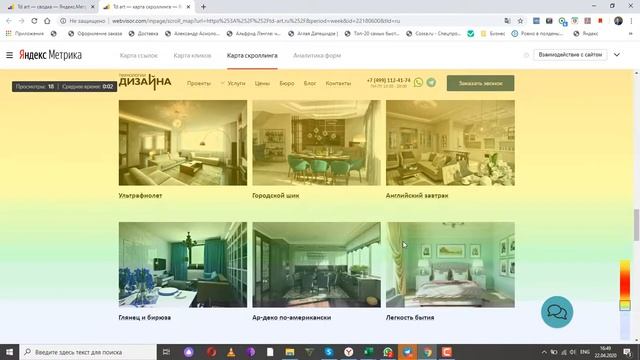This screenshot has height=360, width=640.
Task: Bookmark this page with the star icon
Action: pos(520,21)
